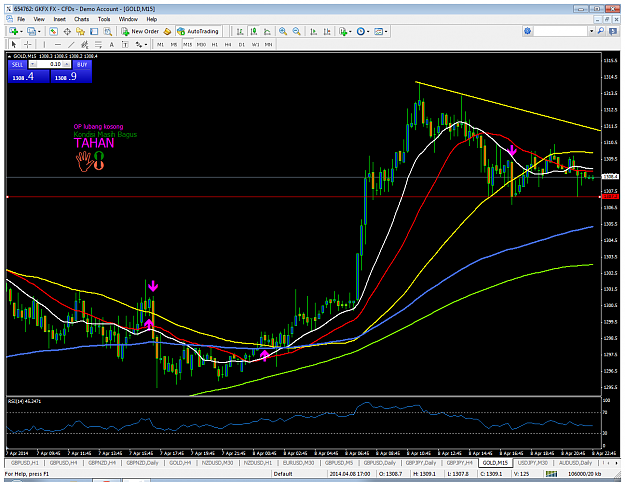625x482 pixels.
Task: Switch timeframe to H4
Action: [x=228, y=45]
